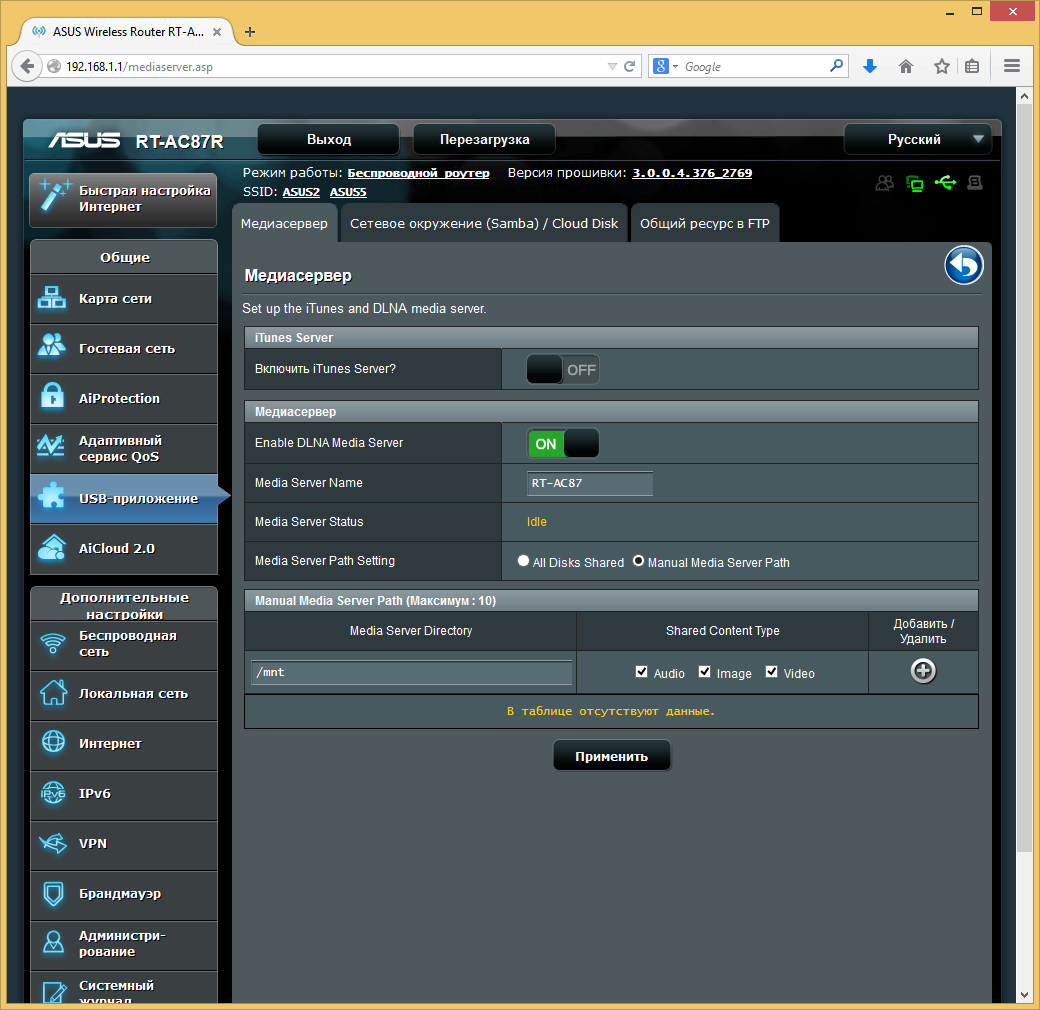Open the Русский language dropdown
The image size is (1040, 1010).
[x=917, y=139]
